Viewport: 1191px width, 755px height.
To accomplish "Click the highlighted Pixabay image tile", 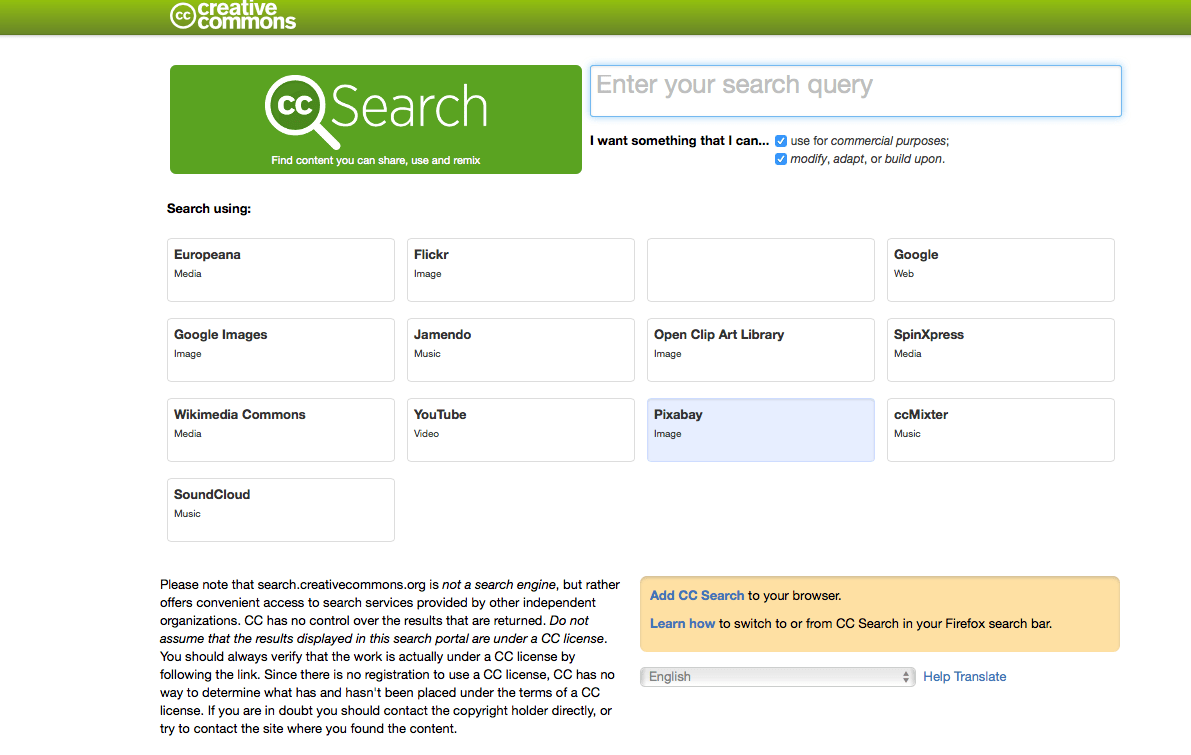I will (760, 429).
